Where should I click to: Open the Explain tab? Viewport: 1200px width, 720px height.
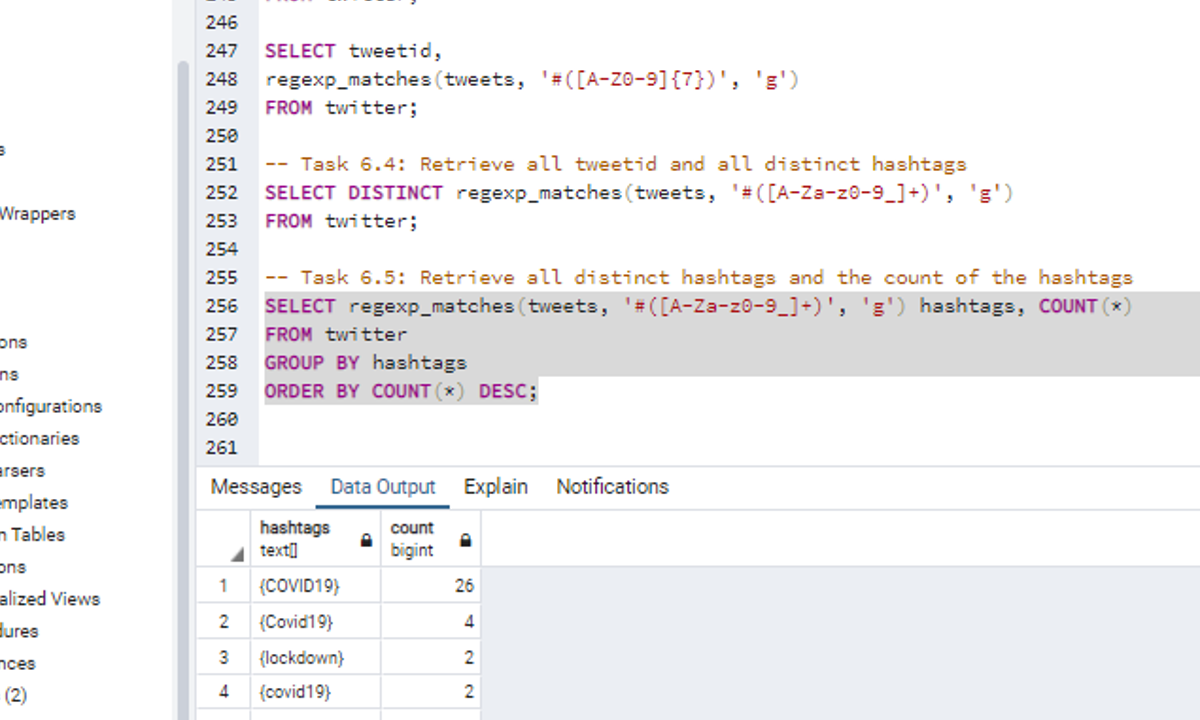point(496,487)
